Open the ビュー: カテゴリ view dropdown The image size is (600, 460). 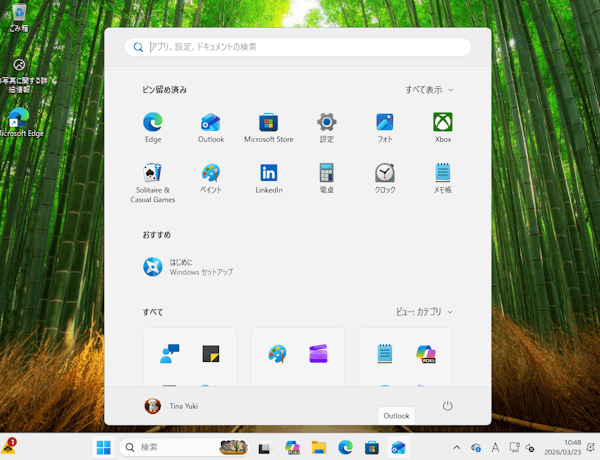[x=424, y=312]
